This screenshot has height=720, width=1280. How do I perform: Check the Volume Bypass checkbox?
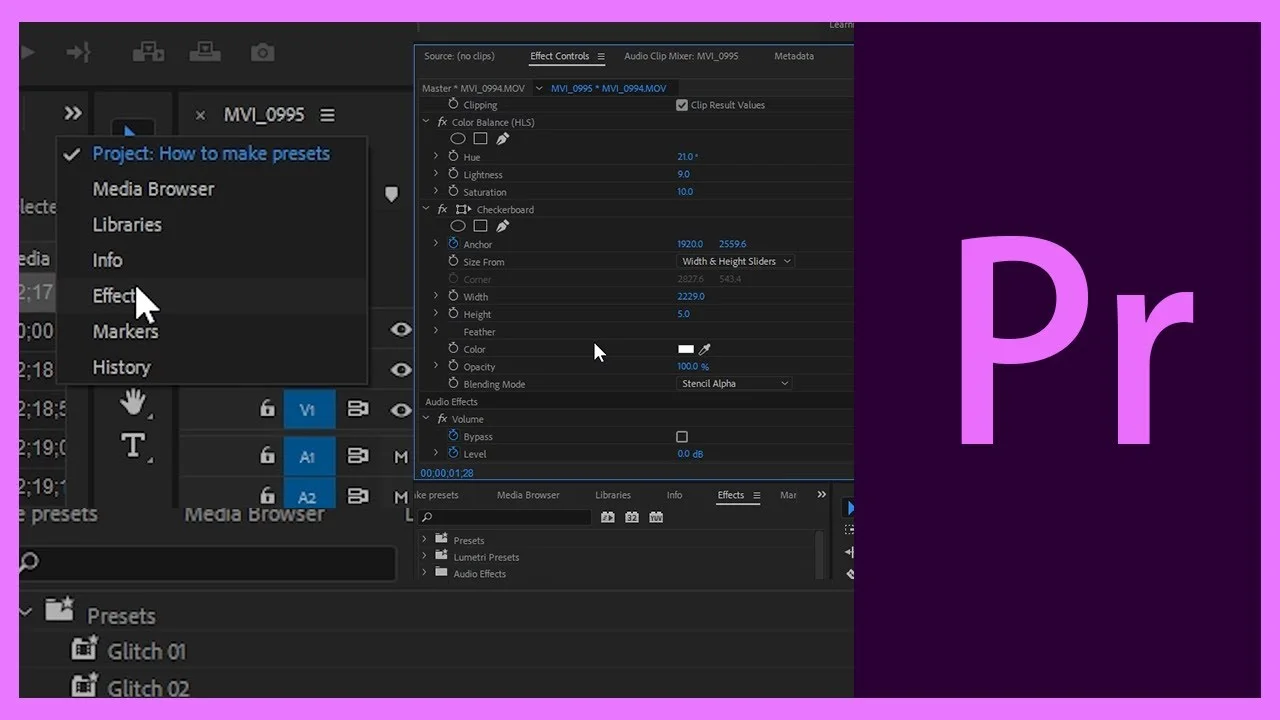(x=682, y=437)
